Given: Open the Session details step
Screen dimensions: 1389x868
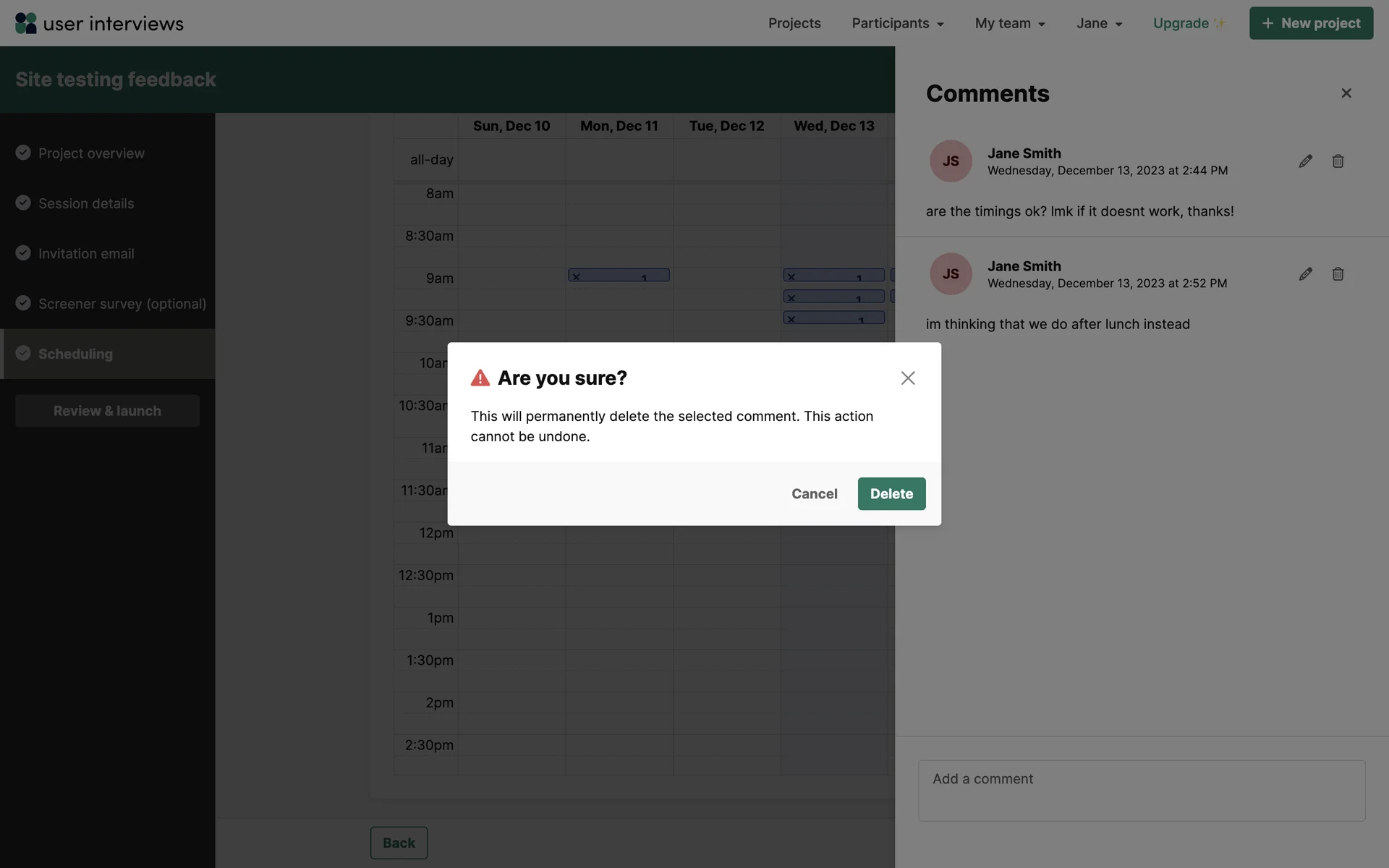Looking at the screenshot, I should coord(86,203).
